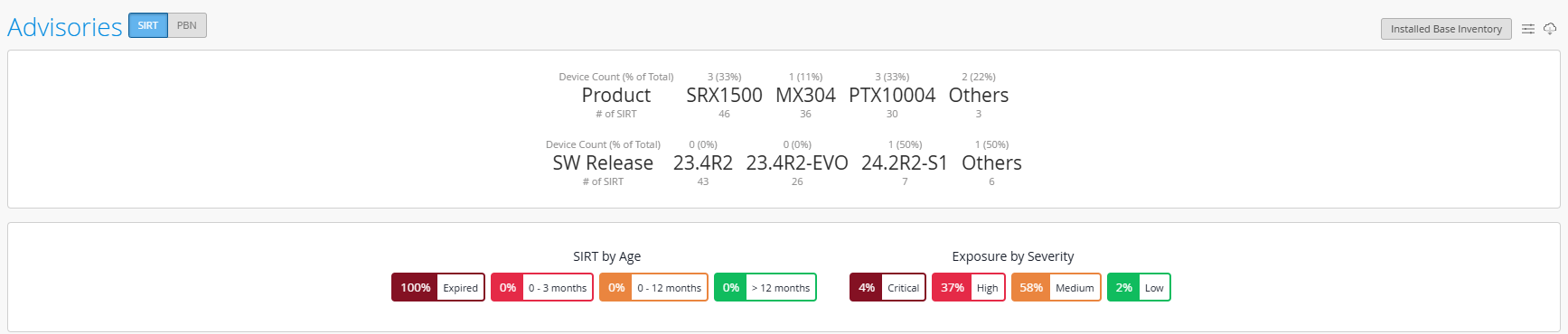
Task: Filter SIRT by > 12 months age
Action: (765, 287)
